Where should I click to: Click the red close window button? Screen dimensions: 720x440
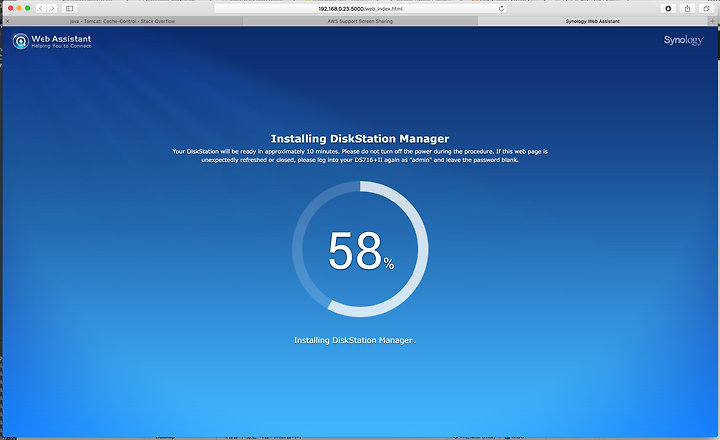click(11, 8)
